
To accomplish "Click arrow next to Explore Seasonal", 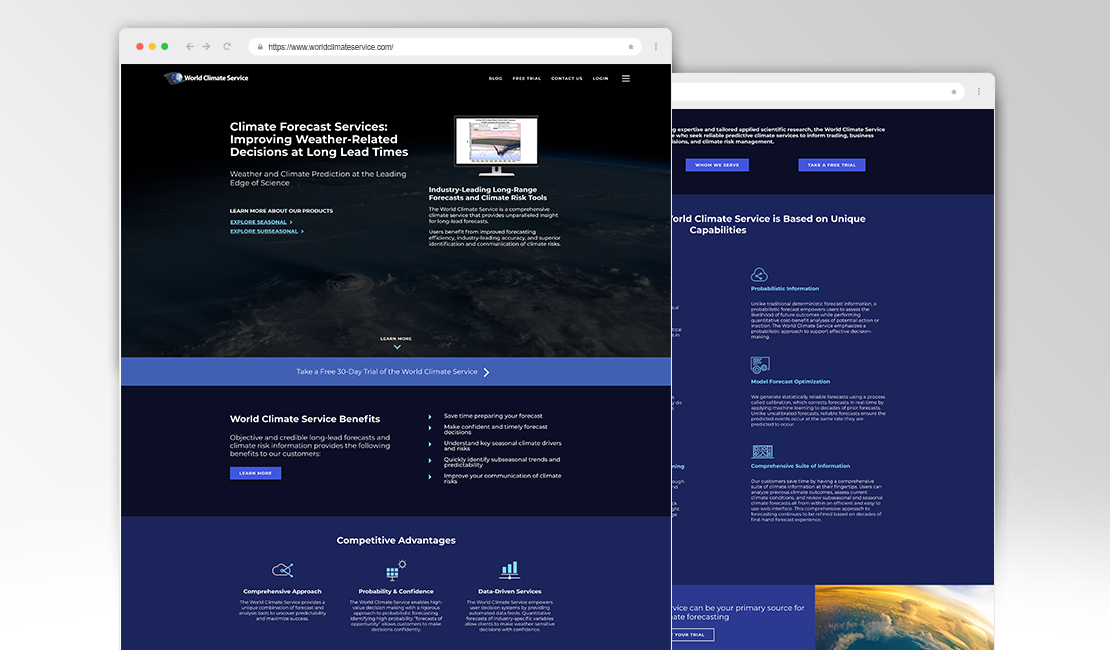I will click(291, 222).
